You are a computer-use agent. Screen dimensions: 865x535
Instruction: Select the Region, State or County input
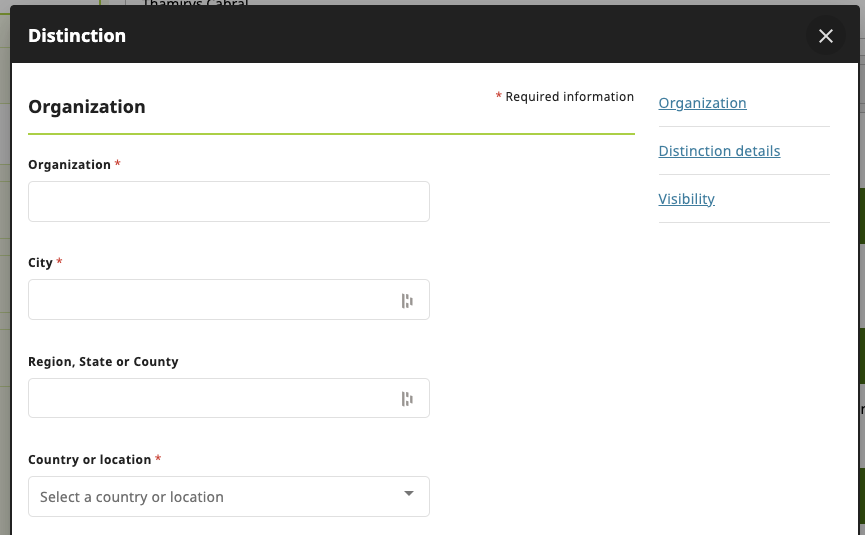click(x=210, y=398)
